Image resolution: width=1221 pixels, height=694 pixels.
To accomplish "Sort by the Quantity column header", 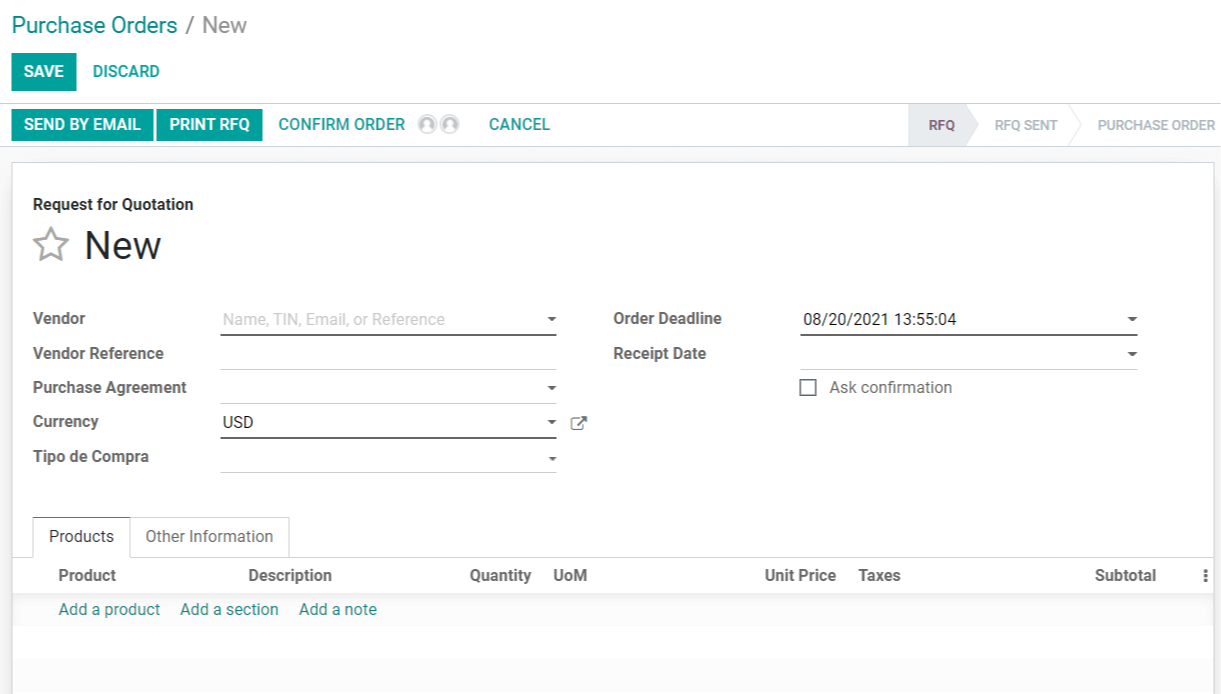I will [x=500, y=576].
